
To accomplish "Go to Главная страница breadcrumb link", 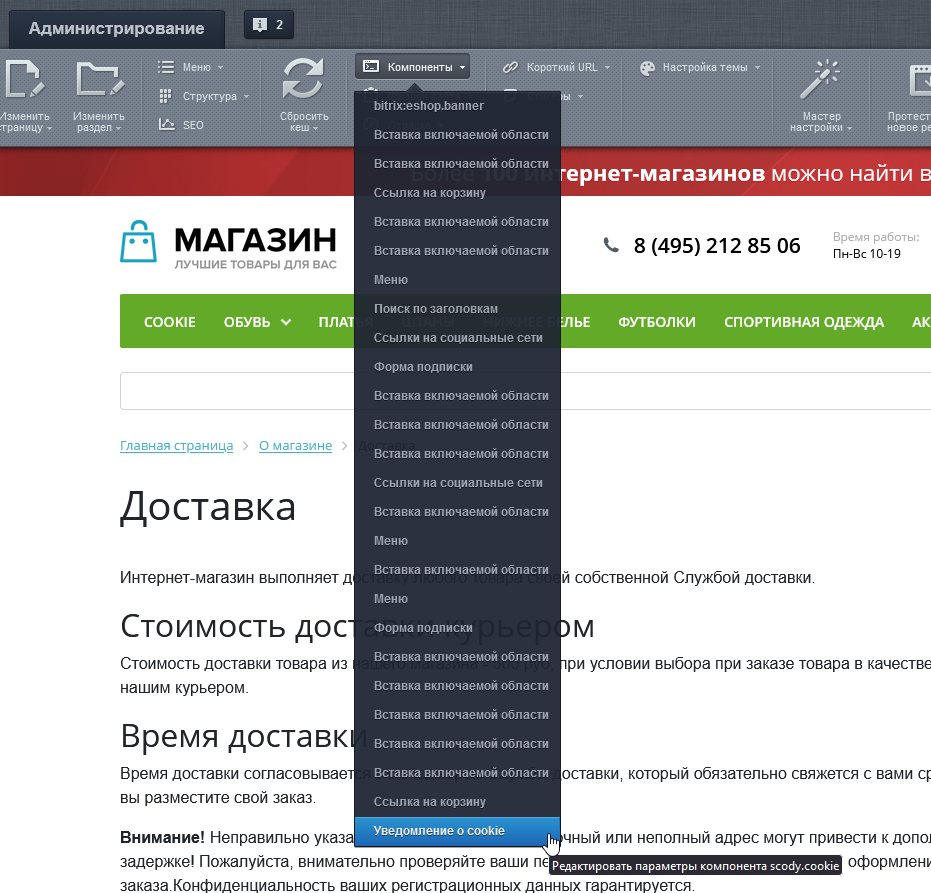I will [x=176, y=445].
